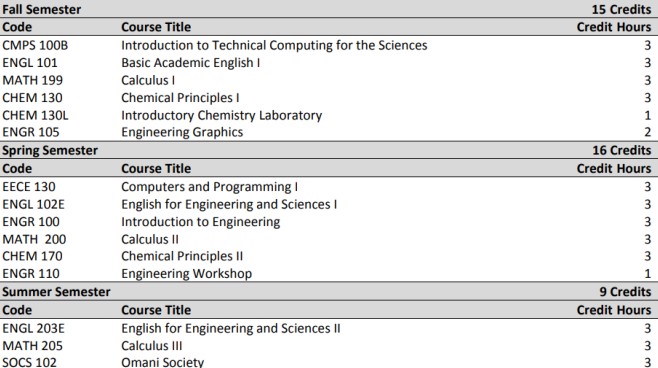This screenshot has height=368, width=658.
Task: Select Engineering Graphics course title
Action: pyautogui.click(x=182, y=132)
